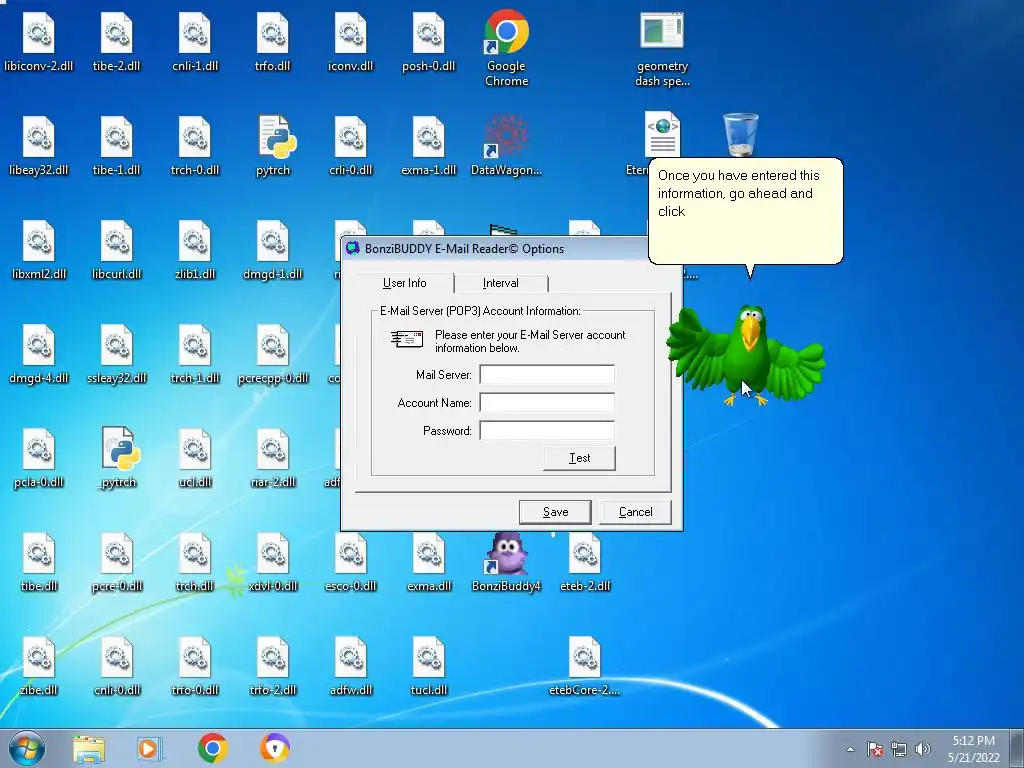Select the eteb-2.dll file icon
The image size is (1024, 768).
tap(584, 562)
